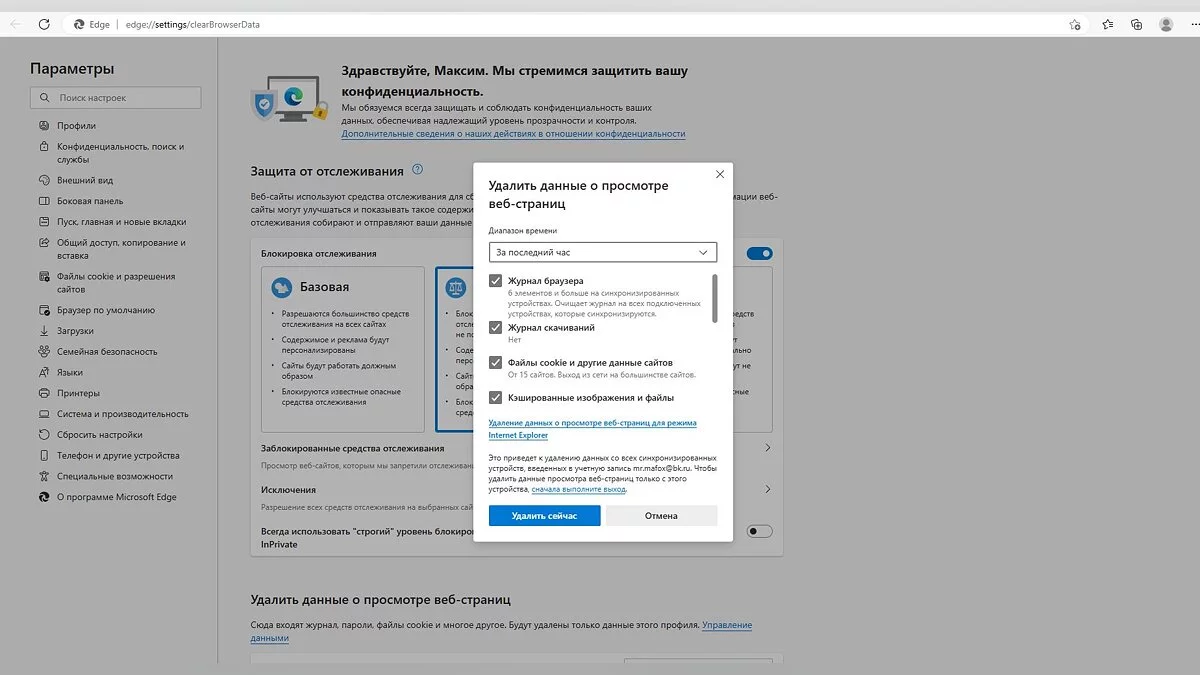Image resolution: width=1200 pixels, height=675 pixels.
Task: Toggle Файлы cookie и другие данные сайтов checkbox
Action: [x=495, y=362]
